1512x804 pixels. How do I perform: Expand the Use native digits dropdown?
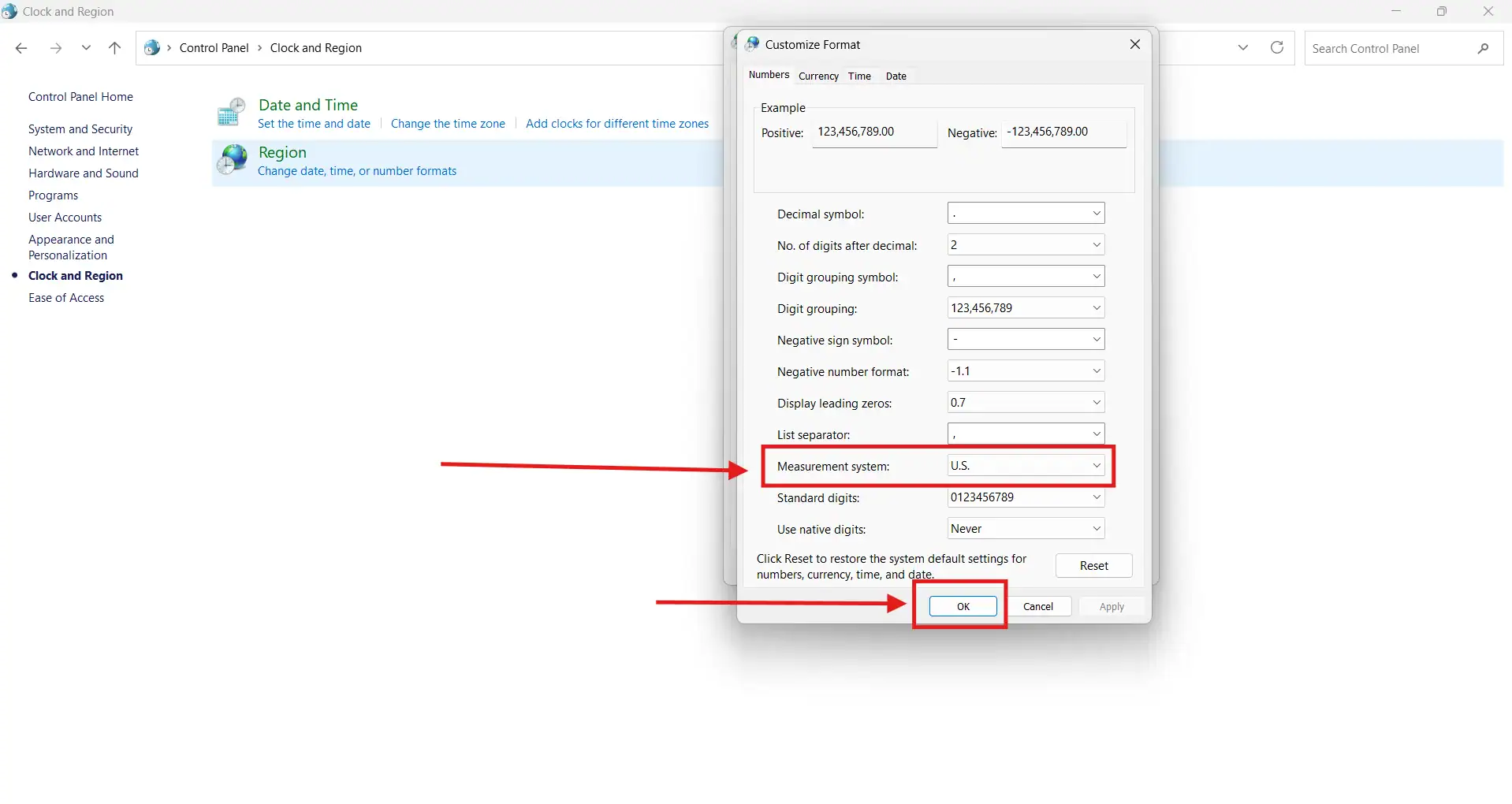click(x=1025, y=529)
